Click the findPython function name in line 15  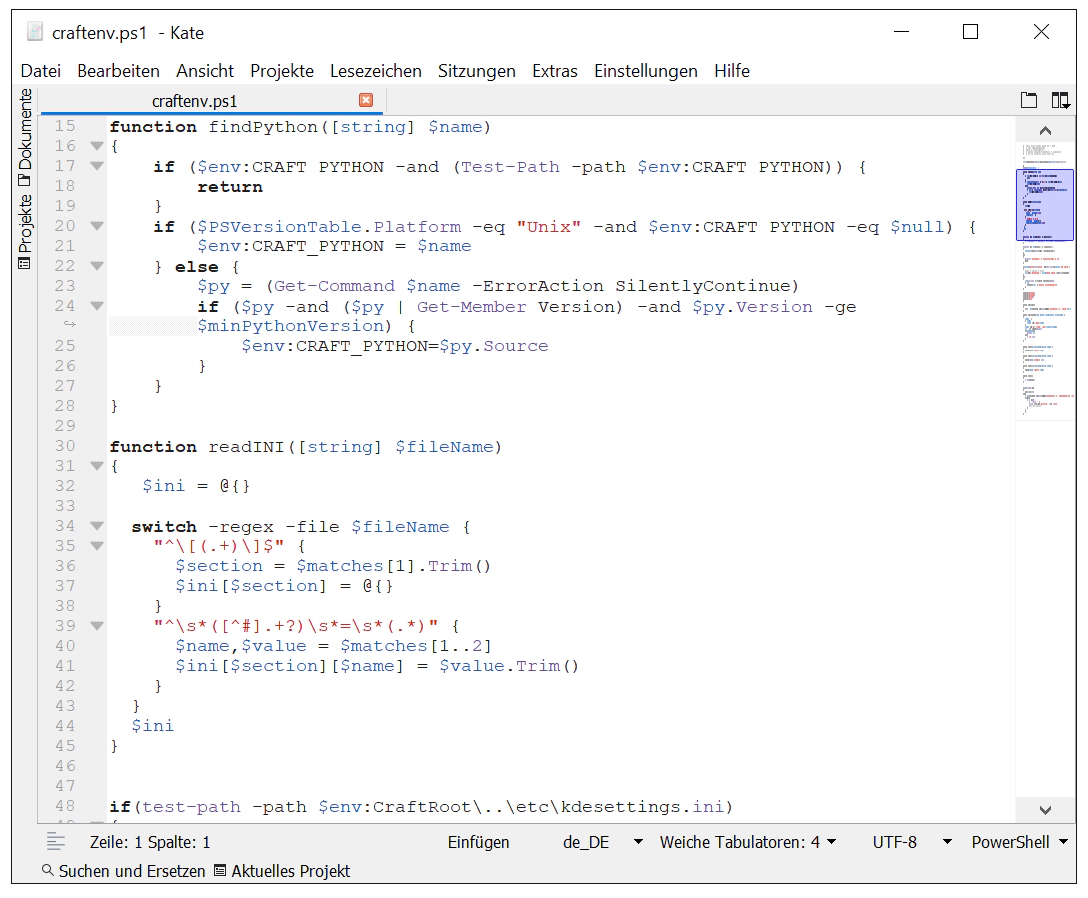(x=263, y=127)
